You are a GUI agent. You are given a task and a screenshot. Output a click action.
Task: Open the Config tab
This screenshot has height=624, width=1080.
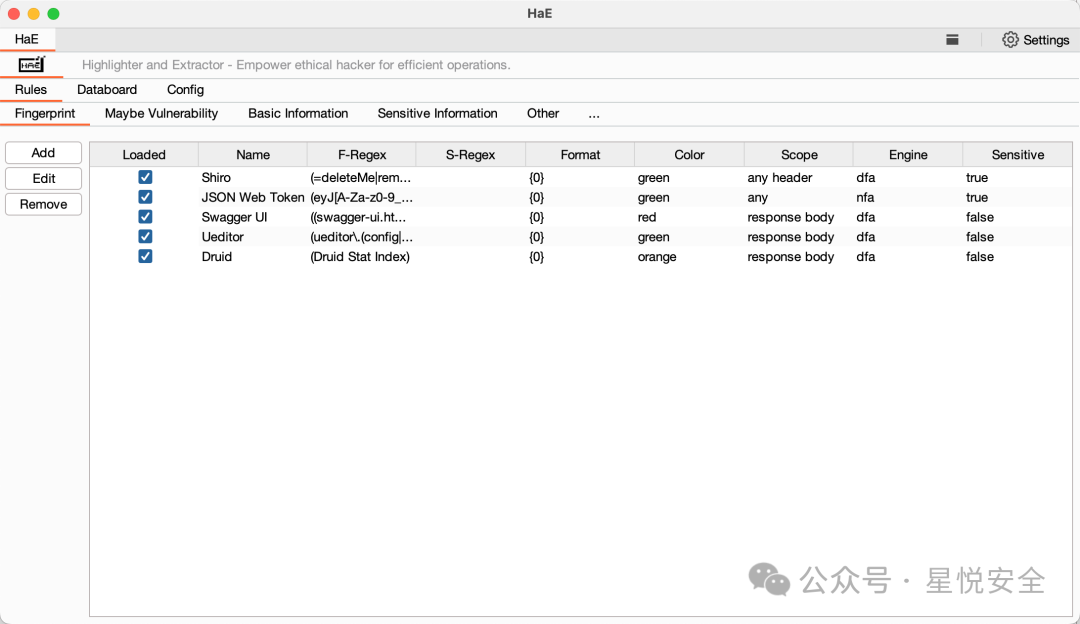185,90
